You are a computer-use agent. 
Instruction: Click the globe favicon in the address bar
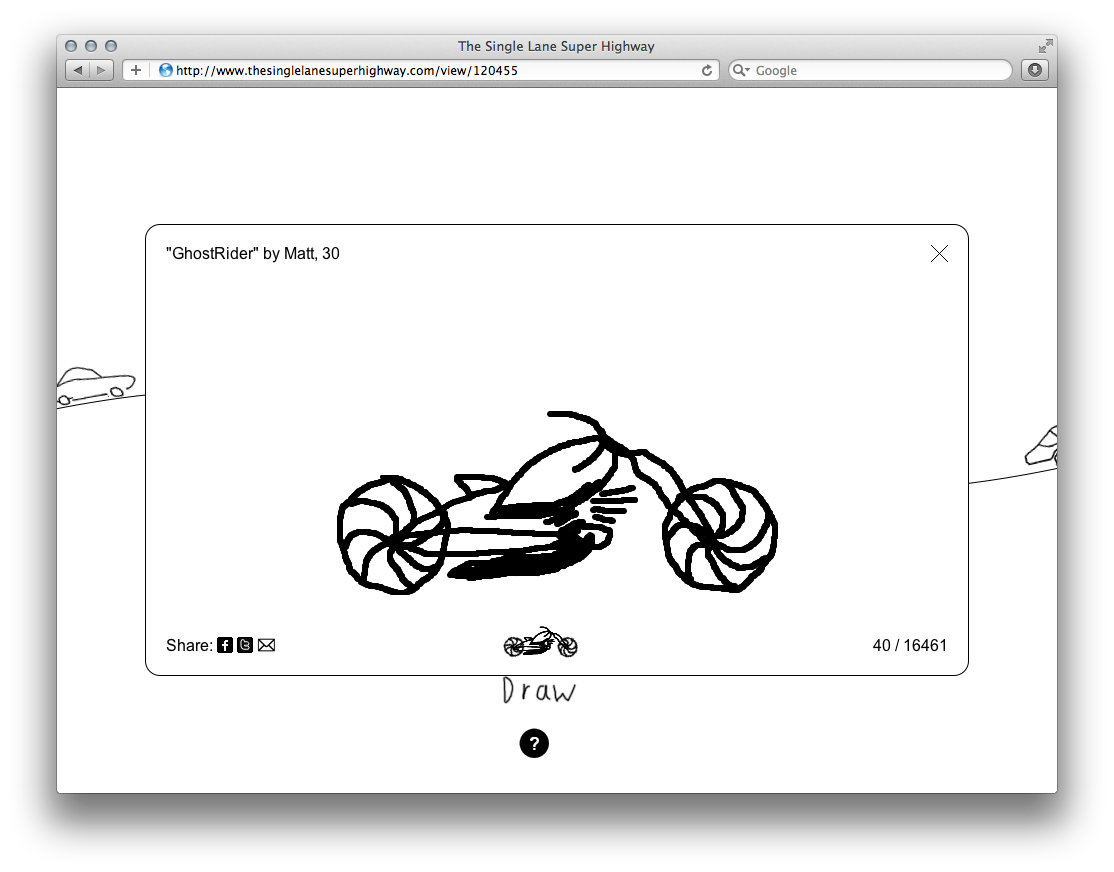tap(166, 71)
